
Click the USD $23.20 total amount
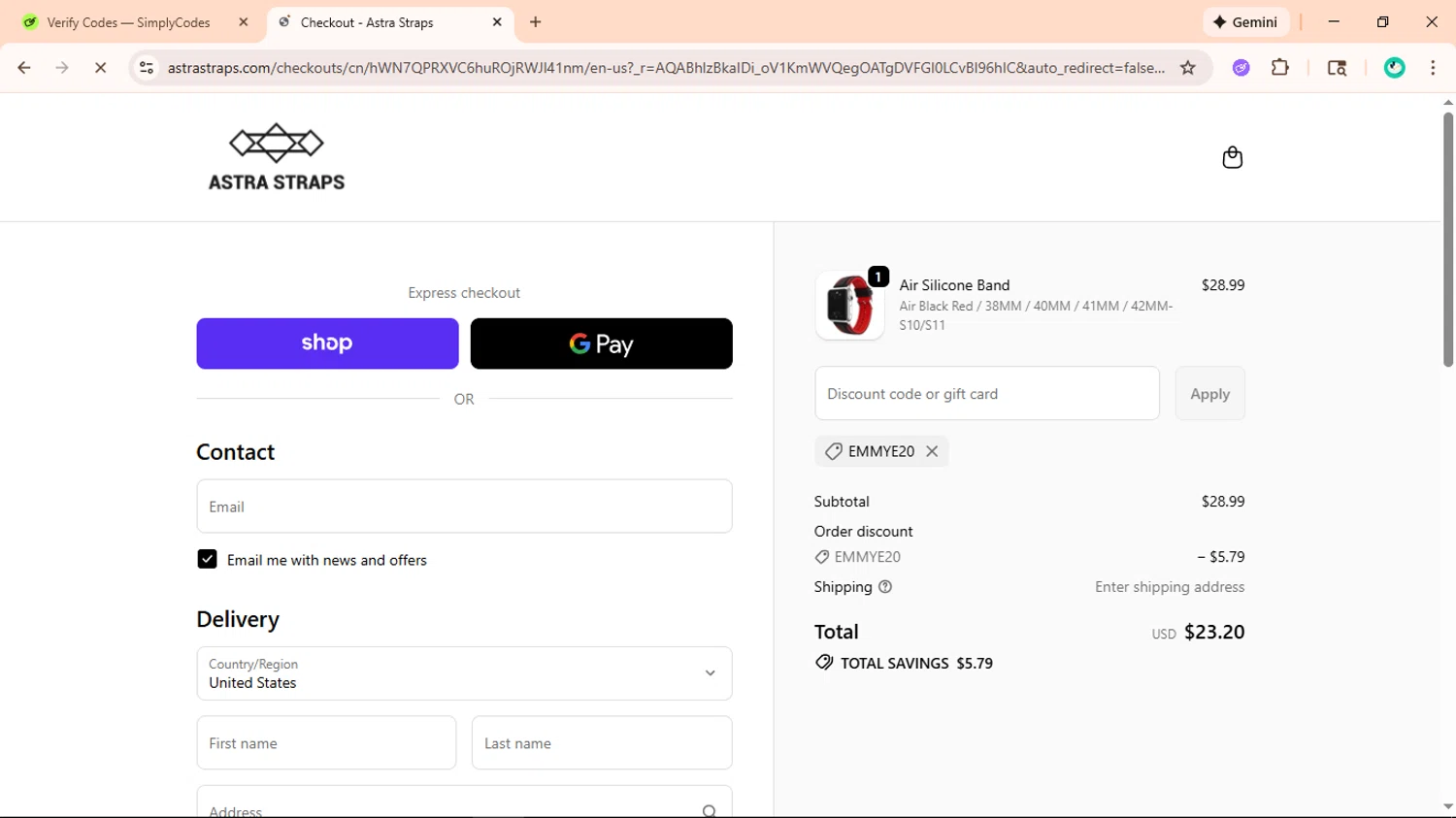point(1198,632)
